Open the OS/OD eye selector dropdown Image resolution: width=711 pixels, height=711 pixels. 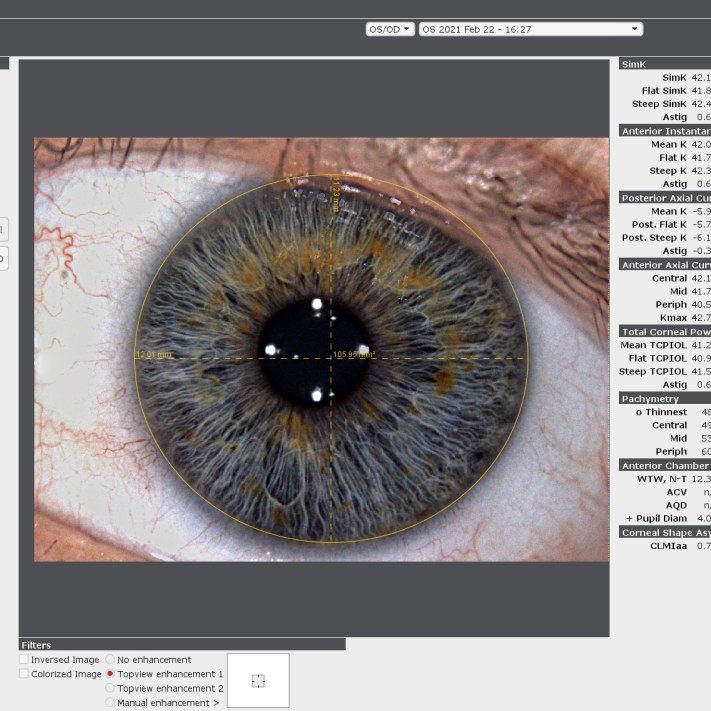[x=390, y=29]
